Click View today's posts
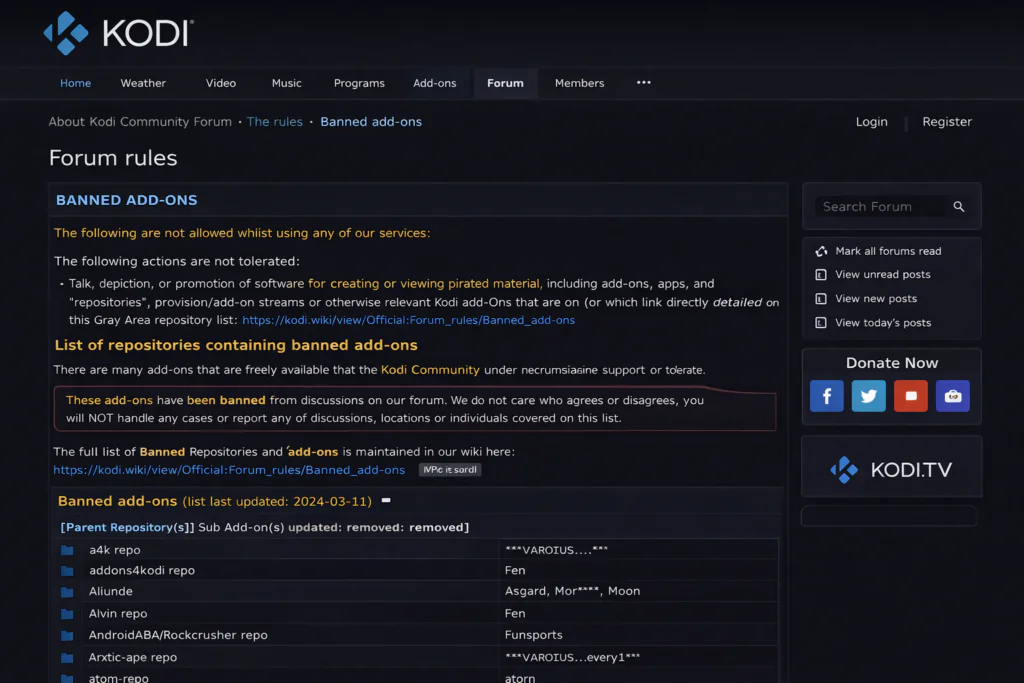 883,323
